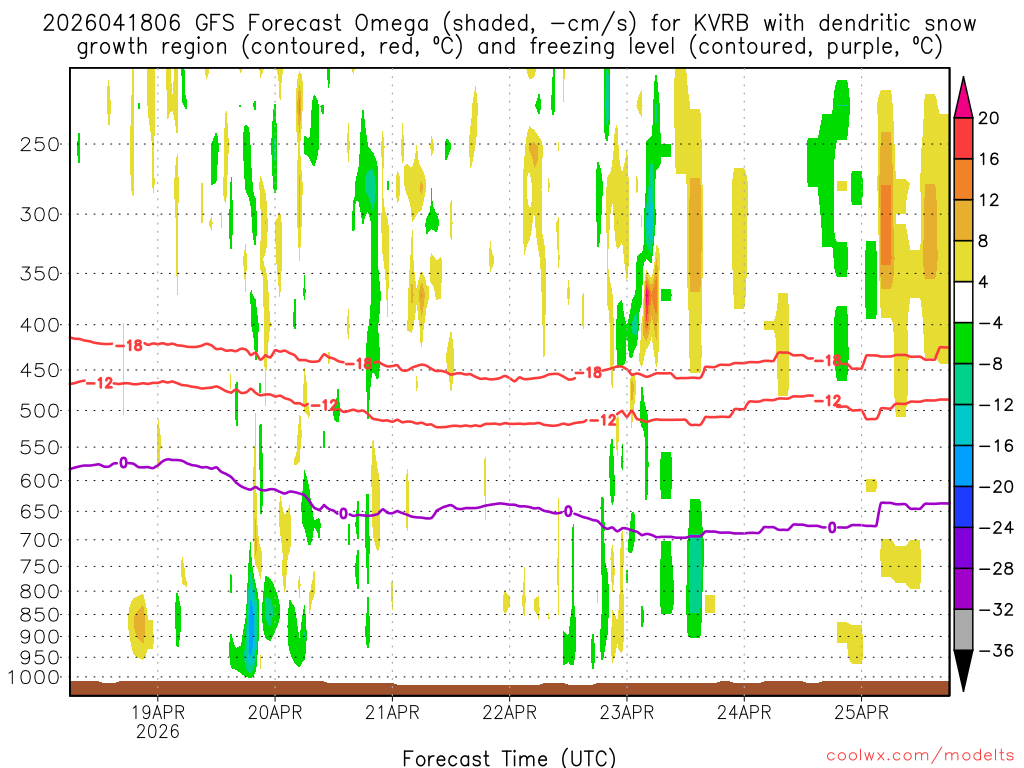This screenshot has height=768, width=1024.
Task: Click the purple -28 to -32 colorbar swatch
Action: pos(963,589)
